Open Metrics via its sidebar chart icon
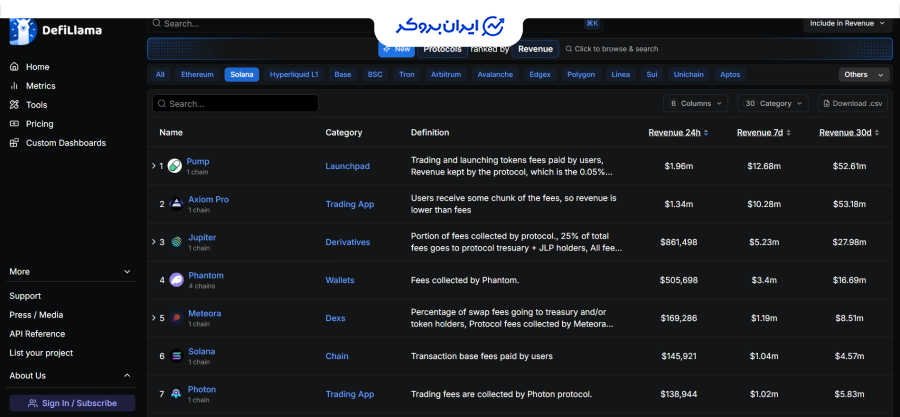 click(x=14, y=86)
